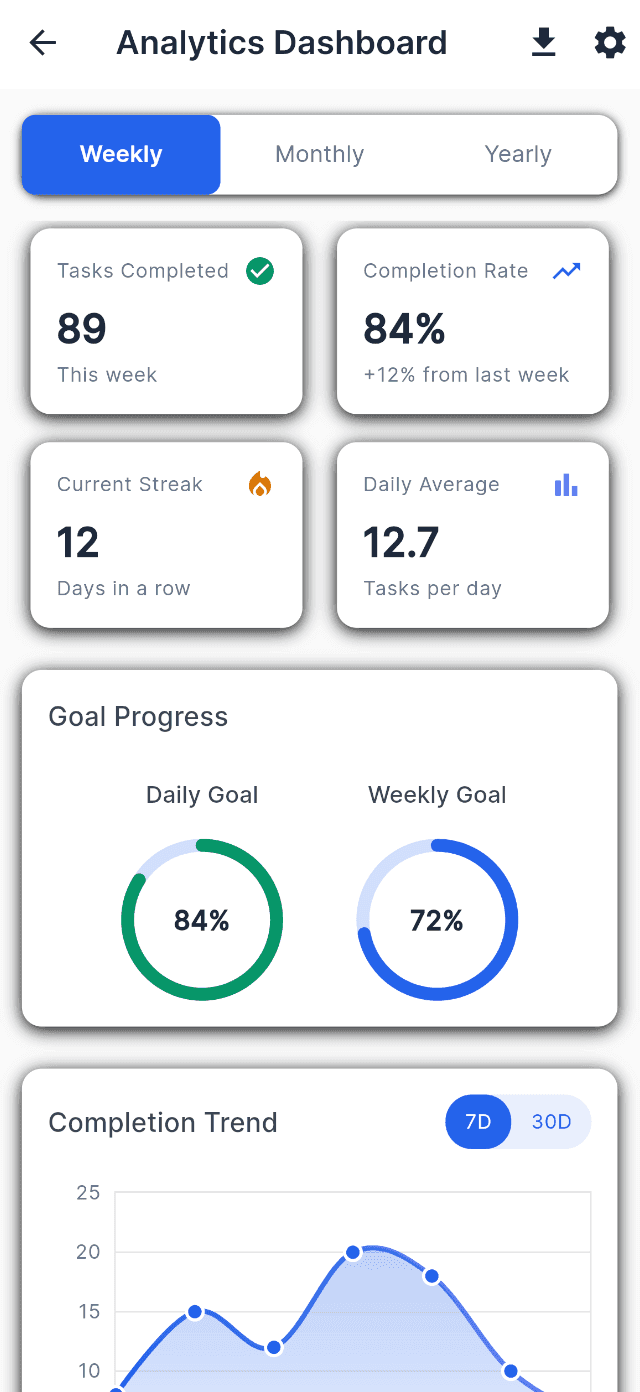Open the Completion Rate card
This screenshot has height=1392, width=640.
click(x=473, y=321)
